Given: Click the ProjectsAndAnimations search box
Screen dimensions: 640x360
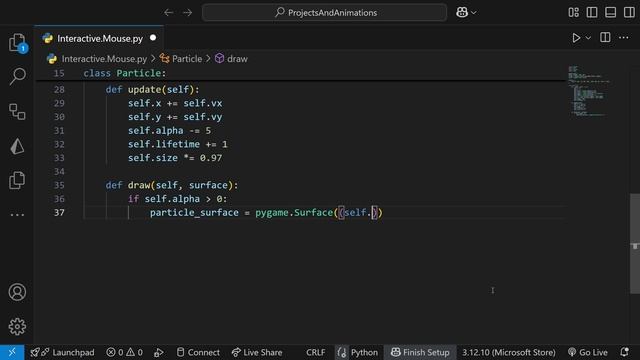Looking at the screenshot, I should (x=324, y=13).
